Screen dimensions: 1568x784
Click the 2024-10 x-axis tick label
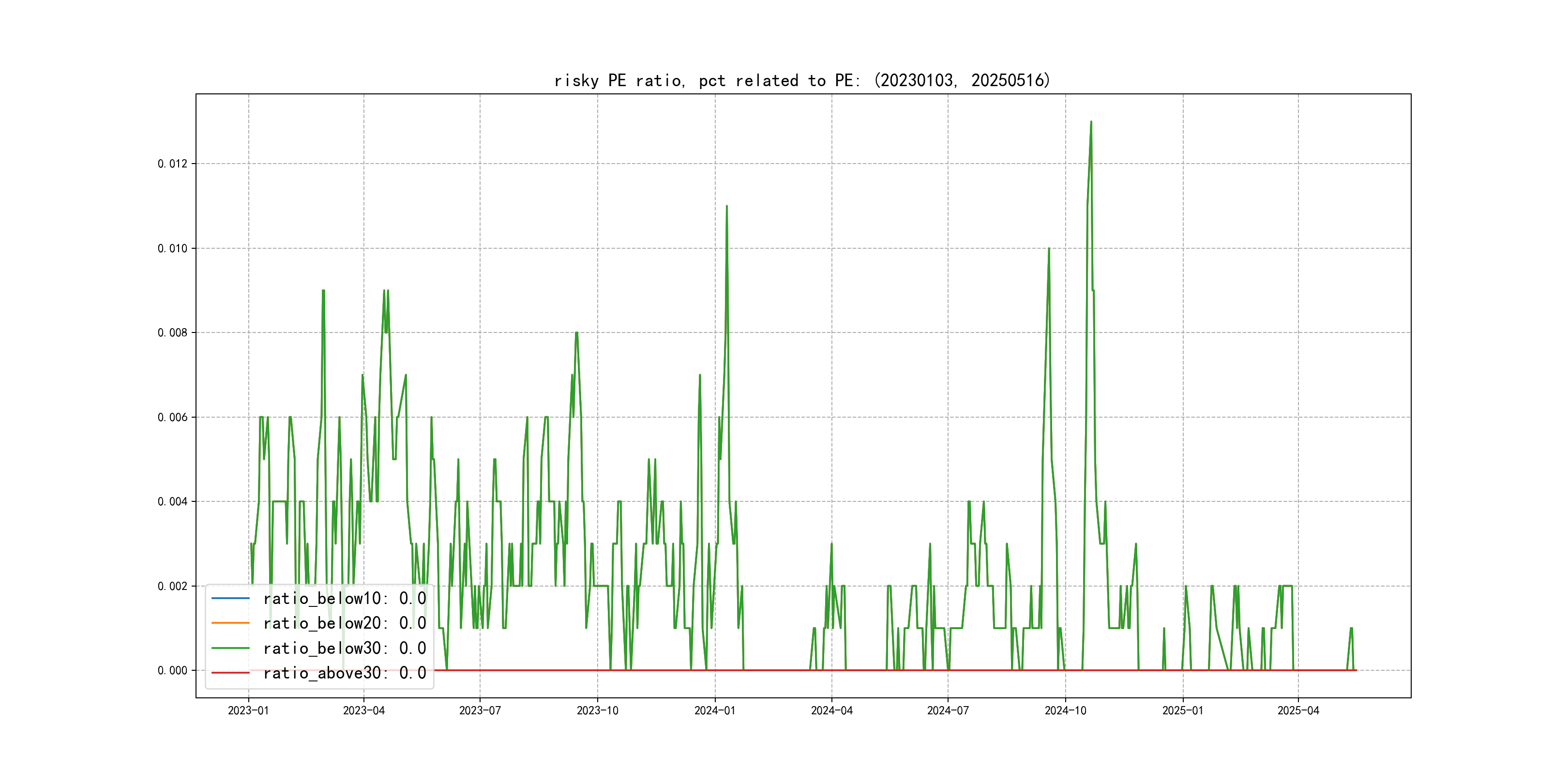click(1065, 710)
